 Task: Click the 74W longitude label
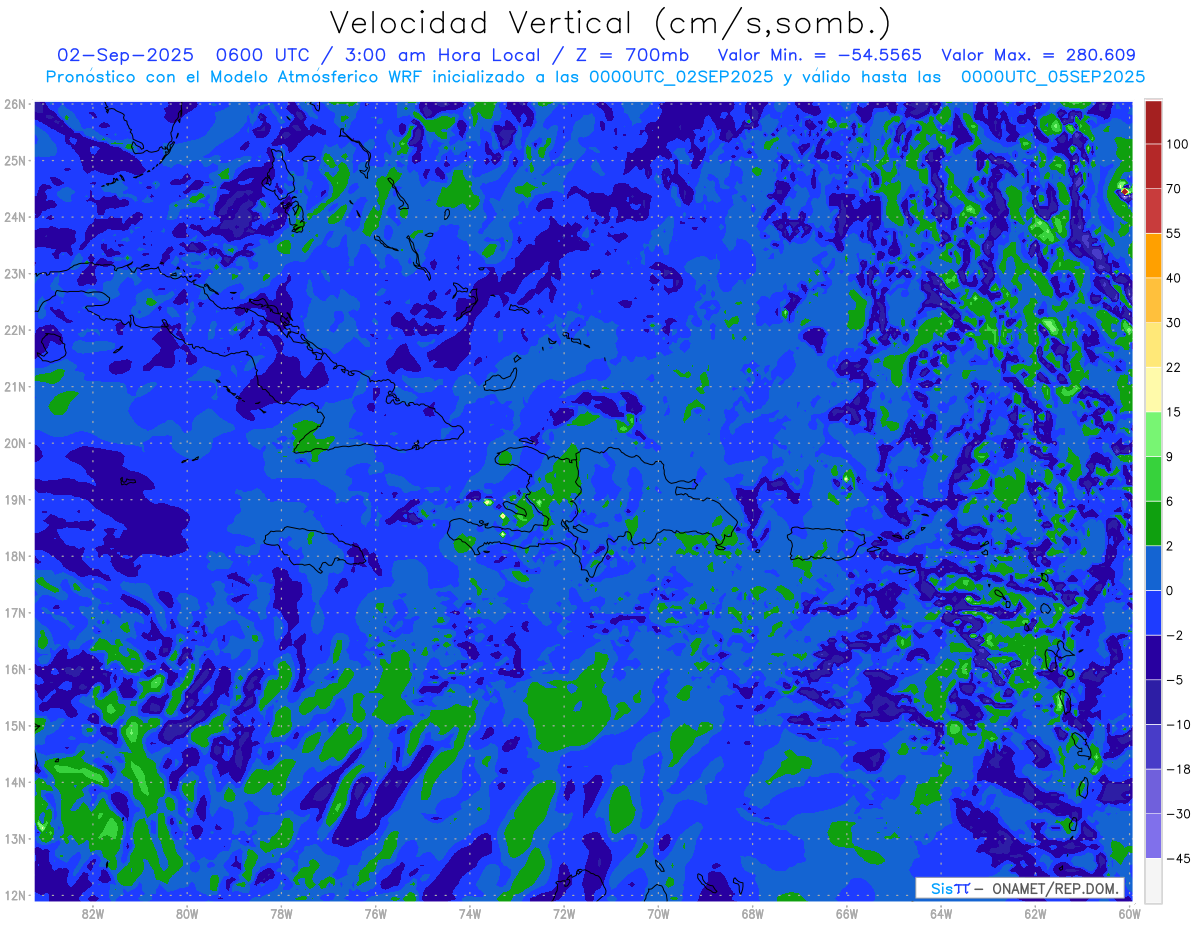coord(470,913)
